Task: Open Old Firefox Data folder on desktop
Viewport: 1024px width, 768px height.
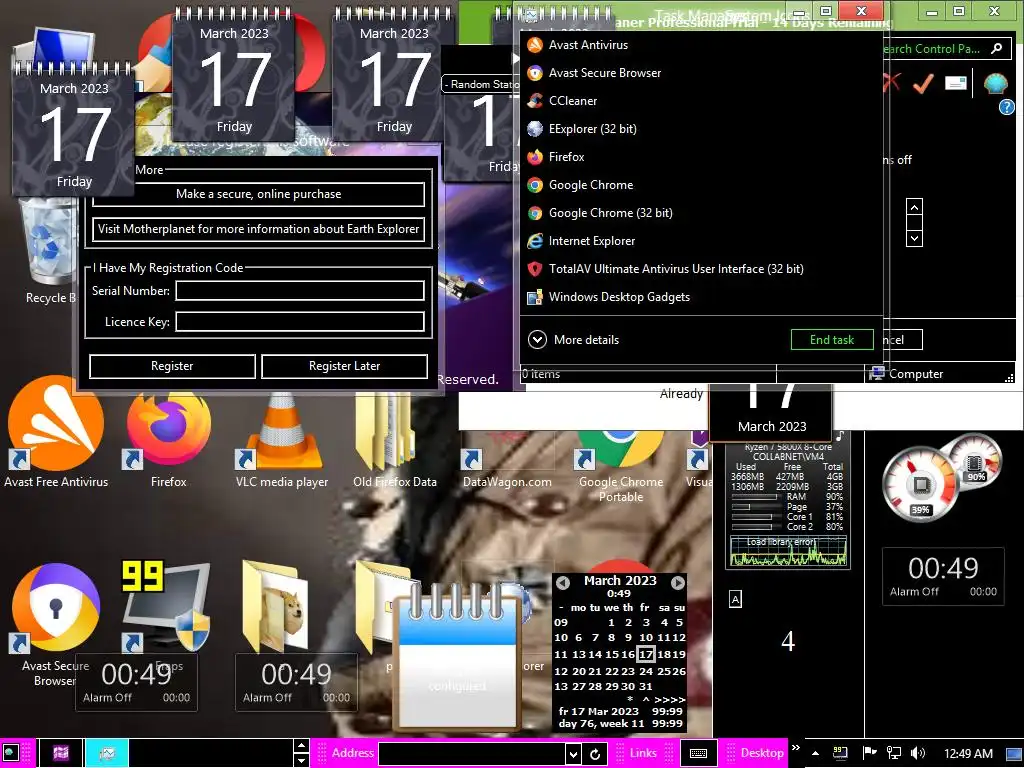Action: click(x=394, y=439)
